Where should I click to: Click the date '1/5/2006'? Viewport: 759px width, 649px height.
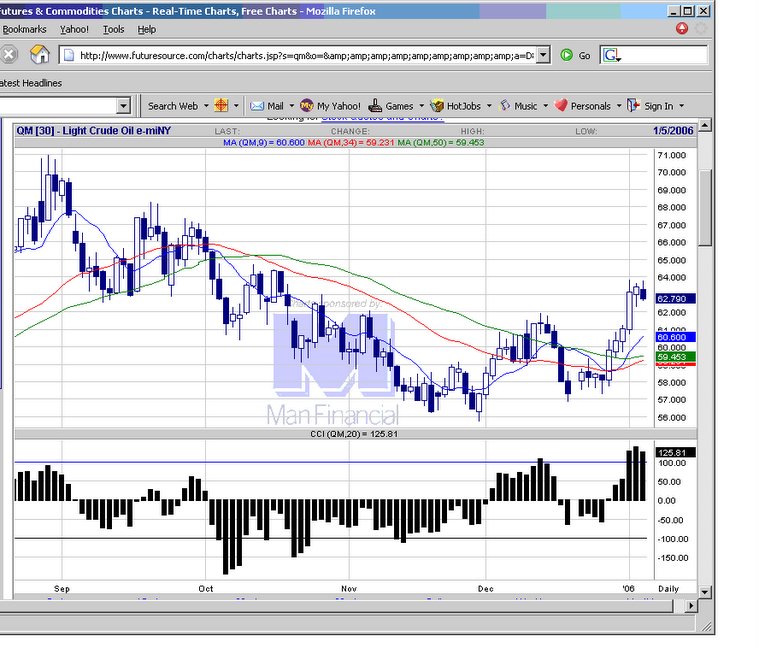[x=673, y=131]
